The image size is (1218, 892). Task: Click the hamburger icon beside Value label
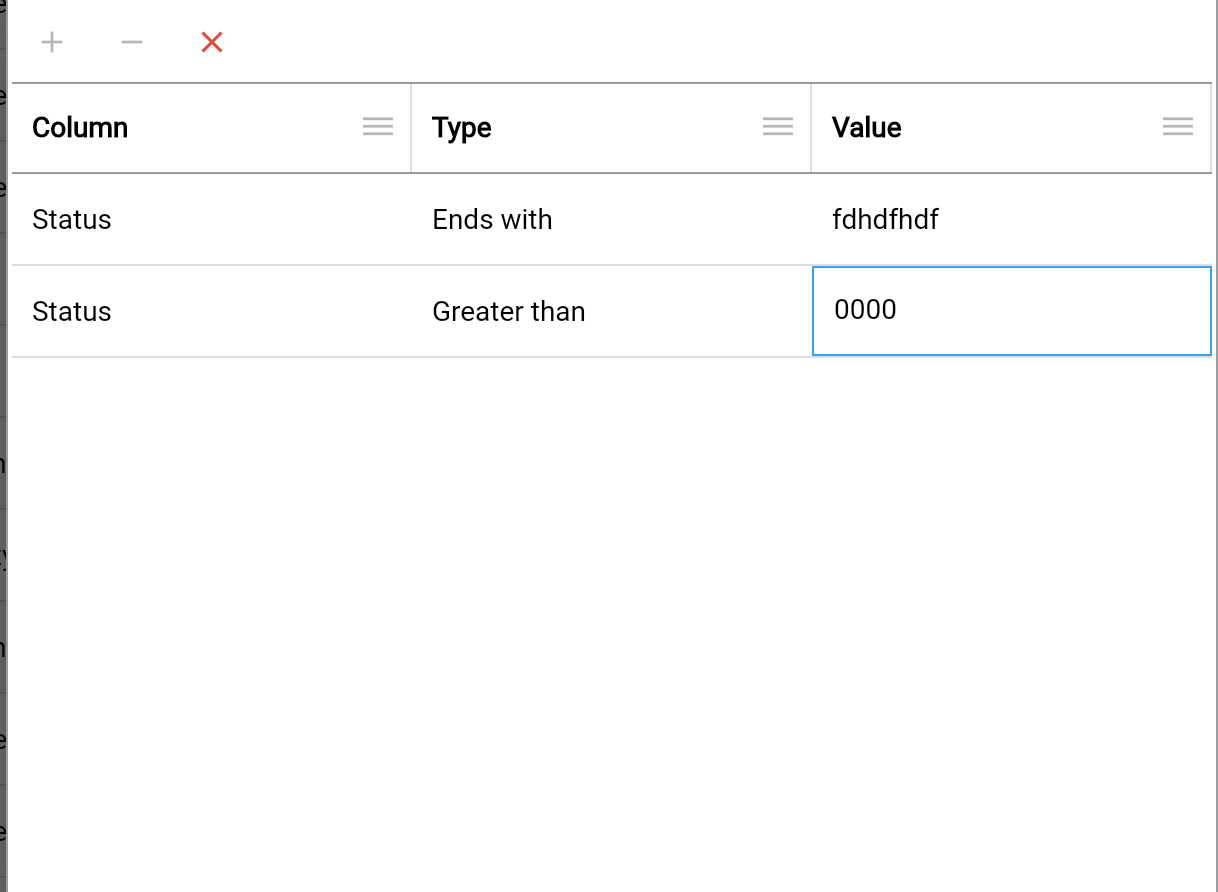(1178, 126)
